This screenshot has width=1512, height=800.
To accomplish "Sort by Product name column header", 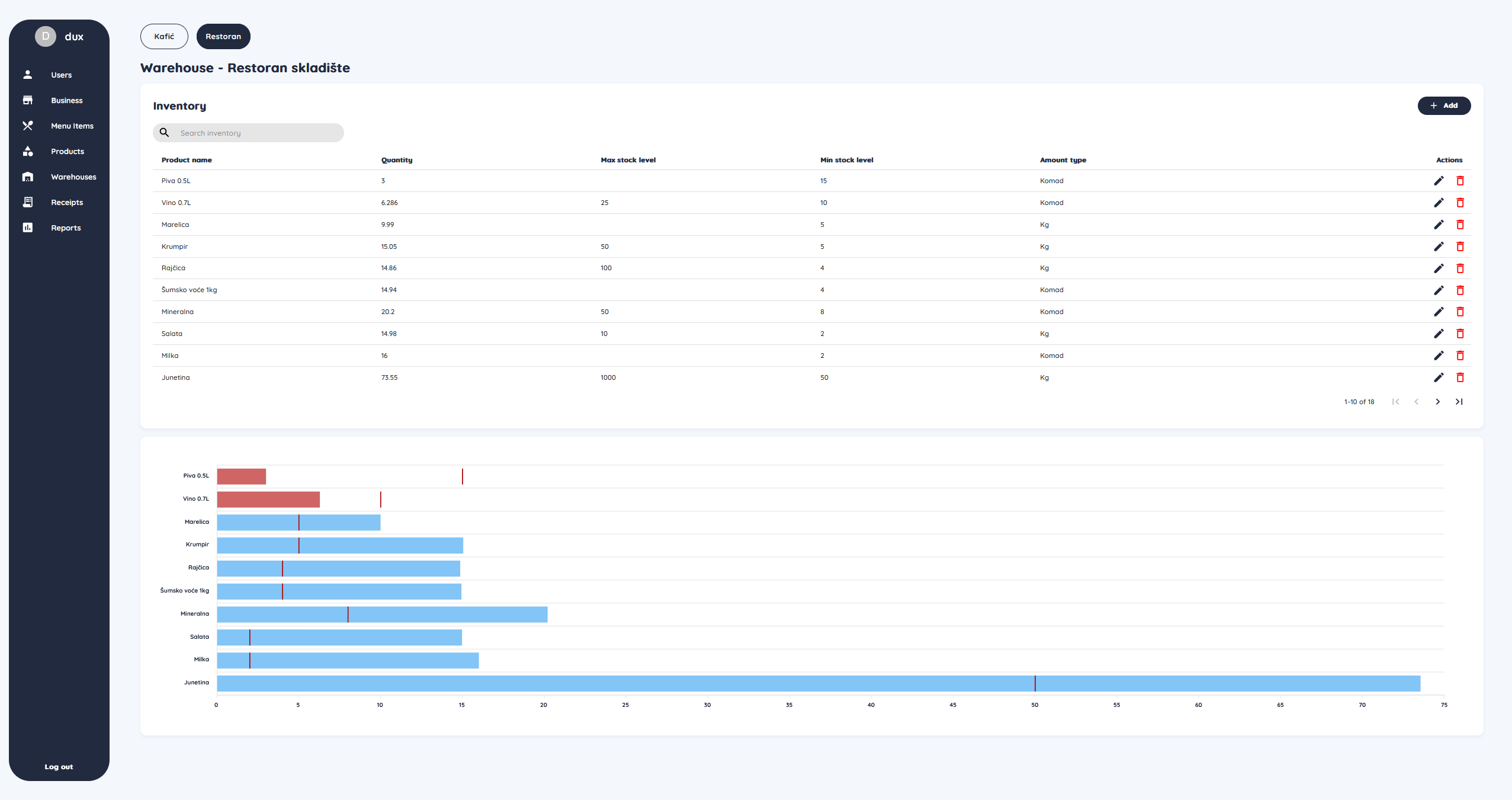I will (x=187, y=160).
